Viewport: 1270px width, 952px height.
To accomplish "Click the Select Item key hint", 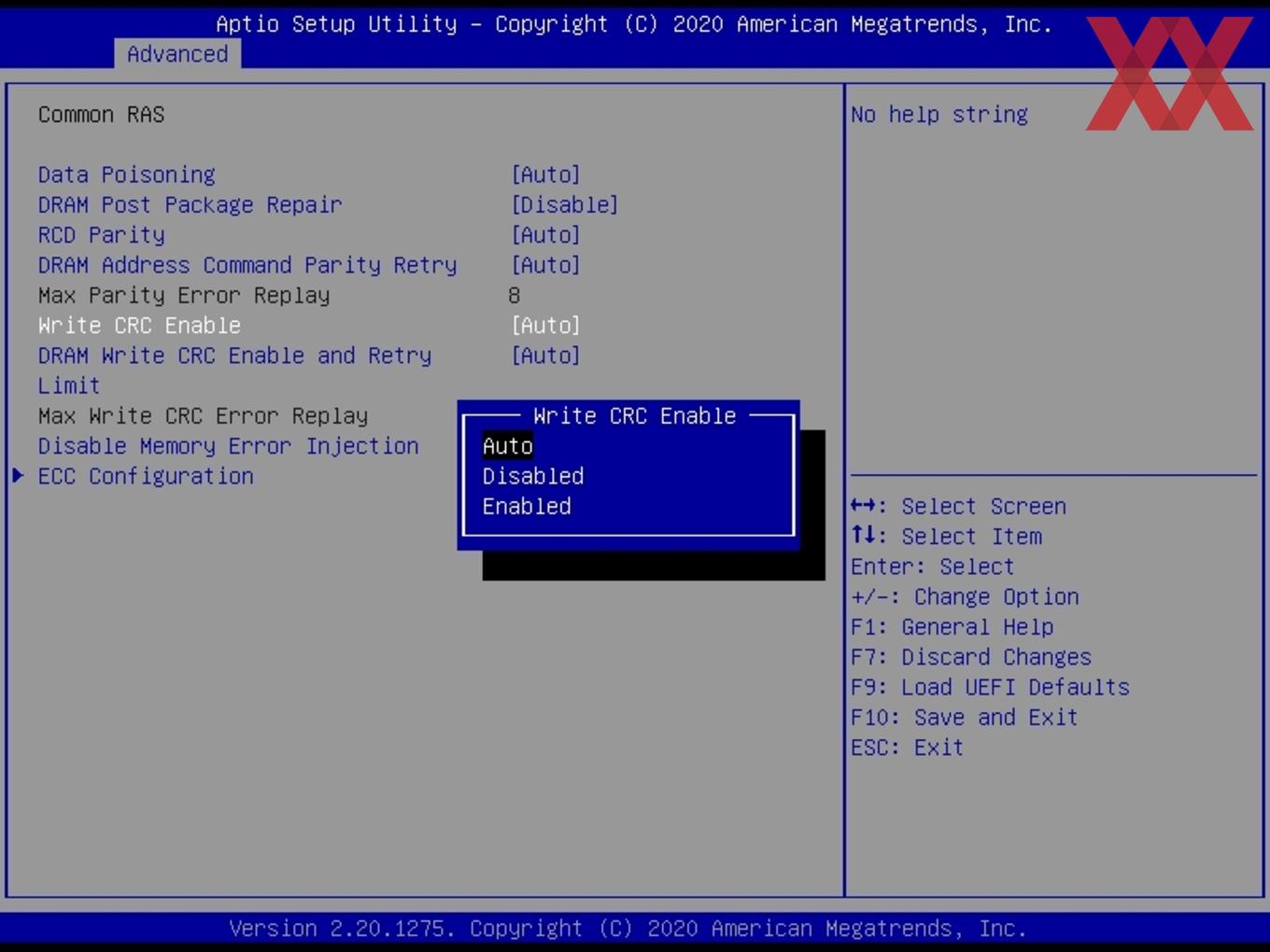I will click(x=946, y=536).
